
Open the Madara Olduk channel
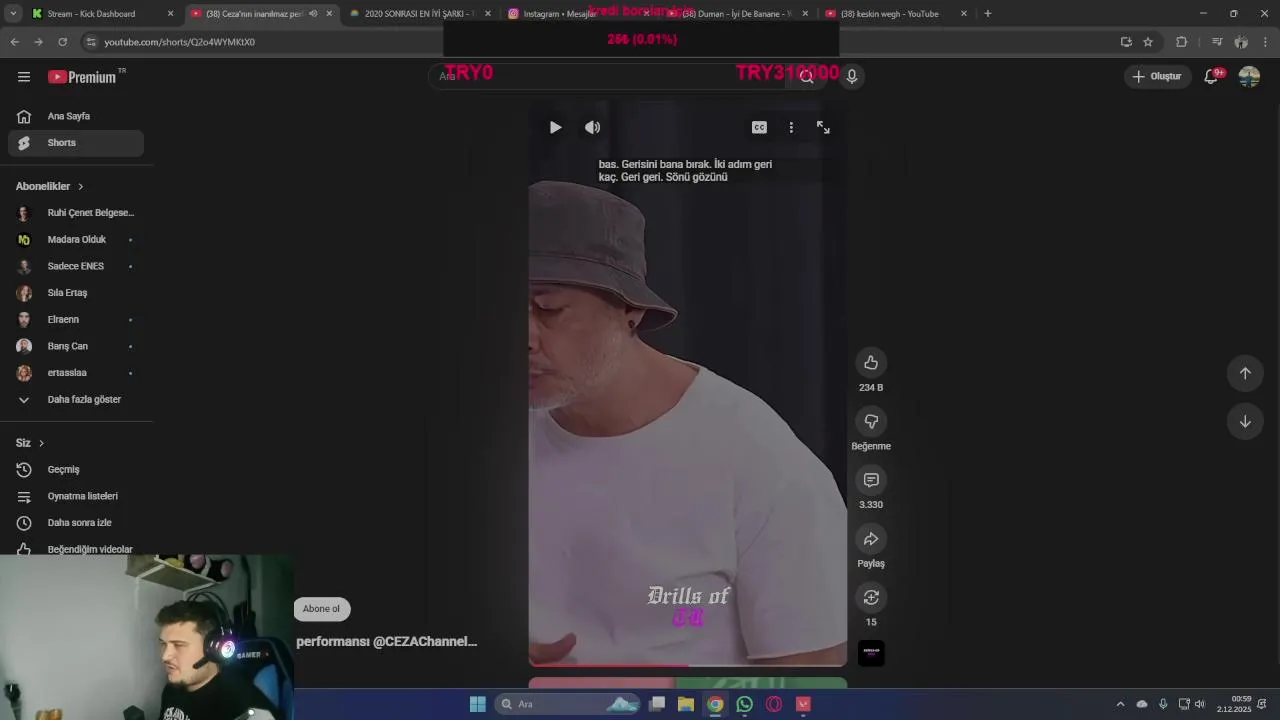click(x=76, y=240)
